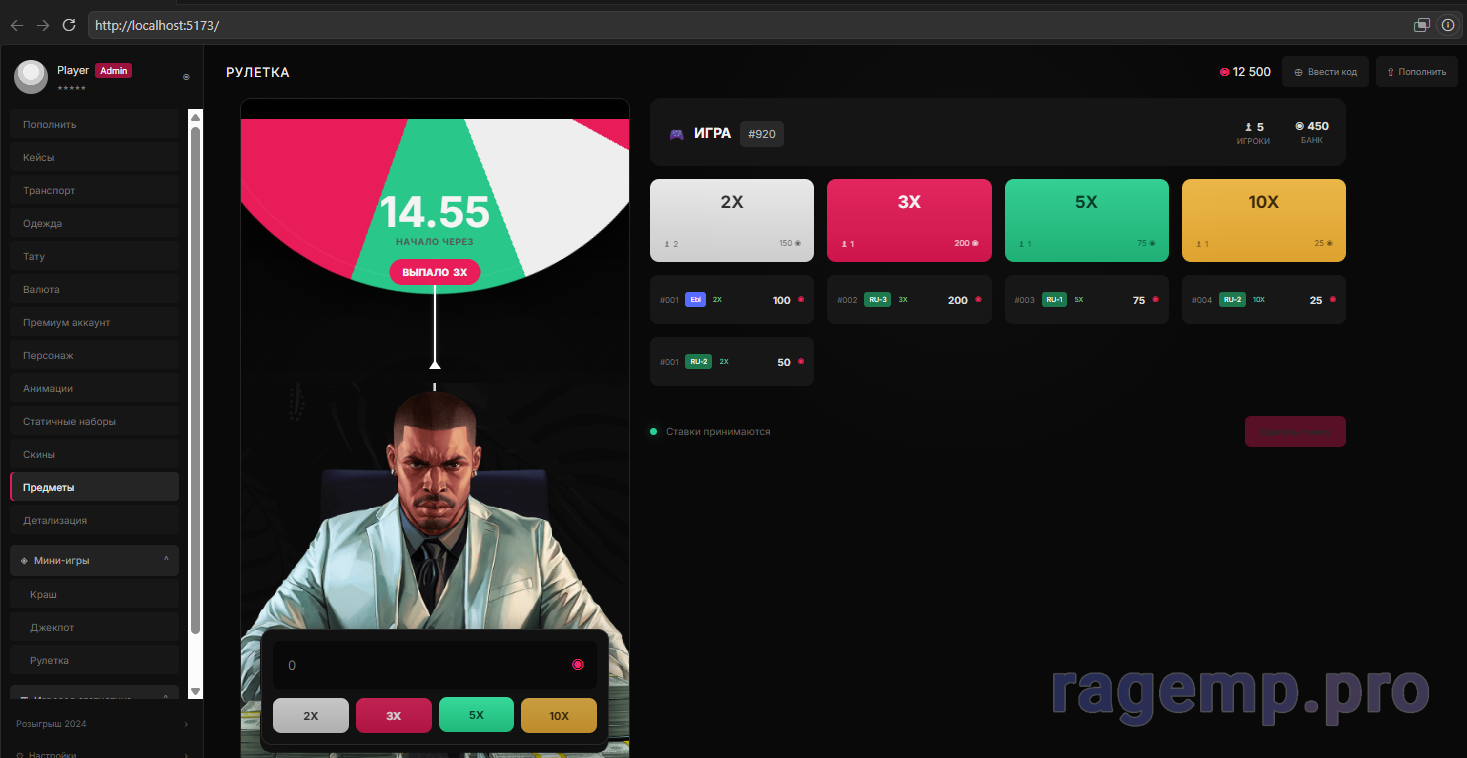Open the Скины section
The width and height of the screenshot is (1467, 758).
[x=94, y=455]
